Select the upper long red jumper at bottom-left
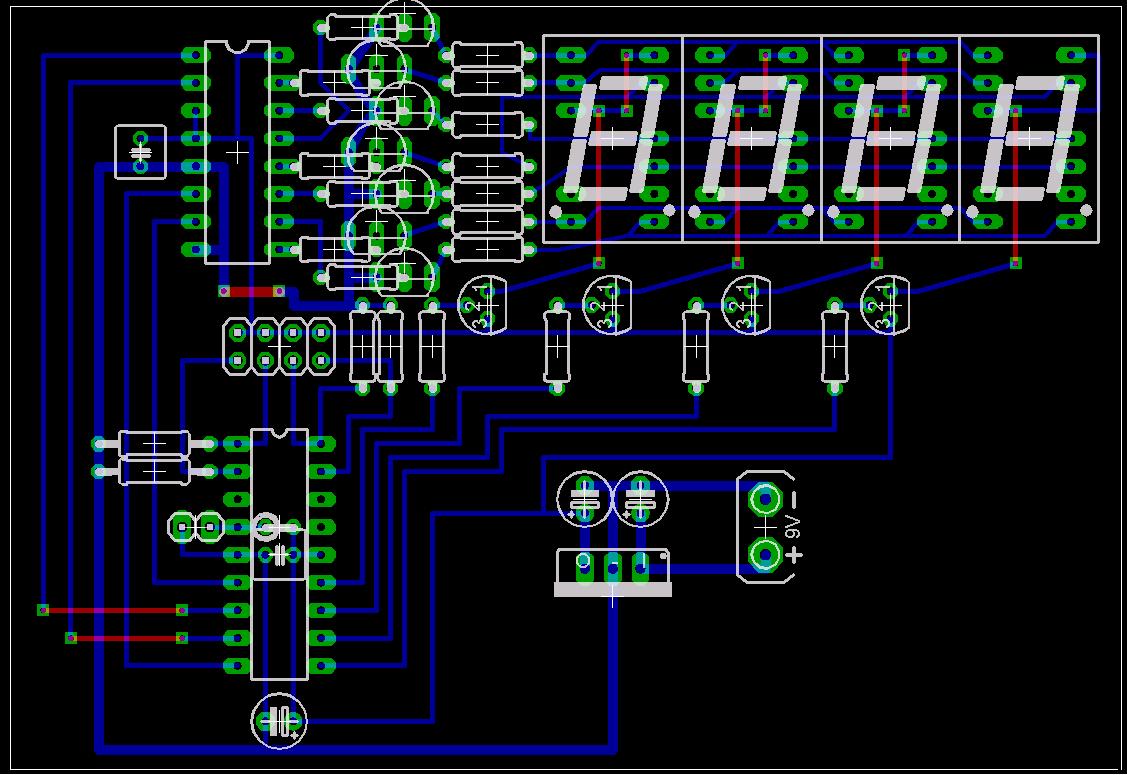This screenshot has height=775, width=1127. tap(112, 609)
